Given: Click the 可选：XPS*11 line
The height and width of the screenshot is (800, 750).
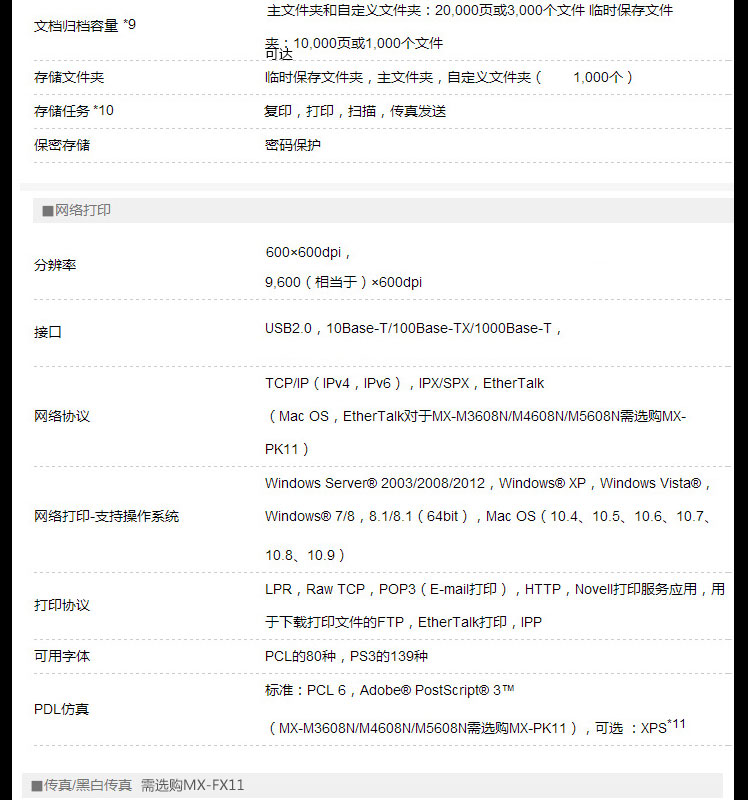Looking at the screenshot, I should pyautogui.click(x=476, y=727).
